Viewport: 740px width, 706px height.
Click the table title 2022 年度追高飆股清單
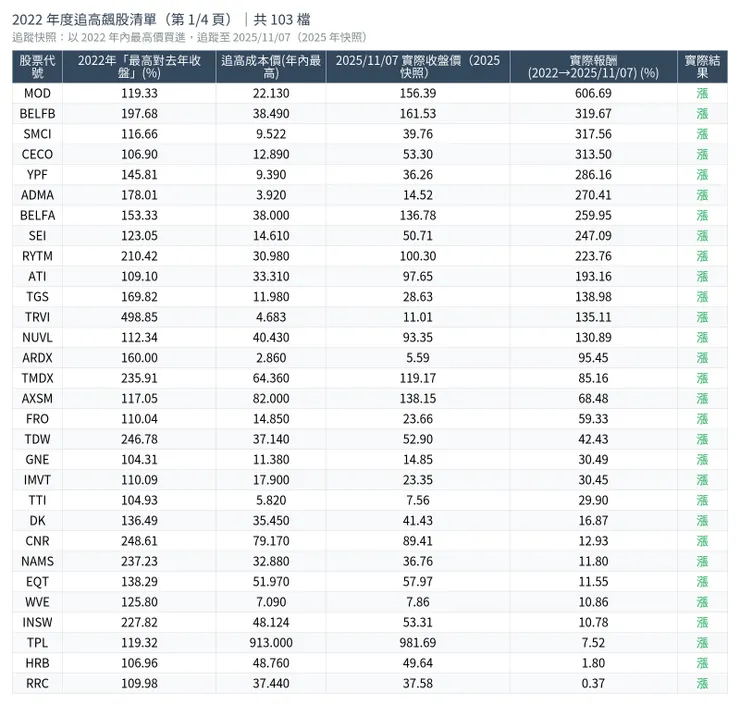click(122, 19)
